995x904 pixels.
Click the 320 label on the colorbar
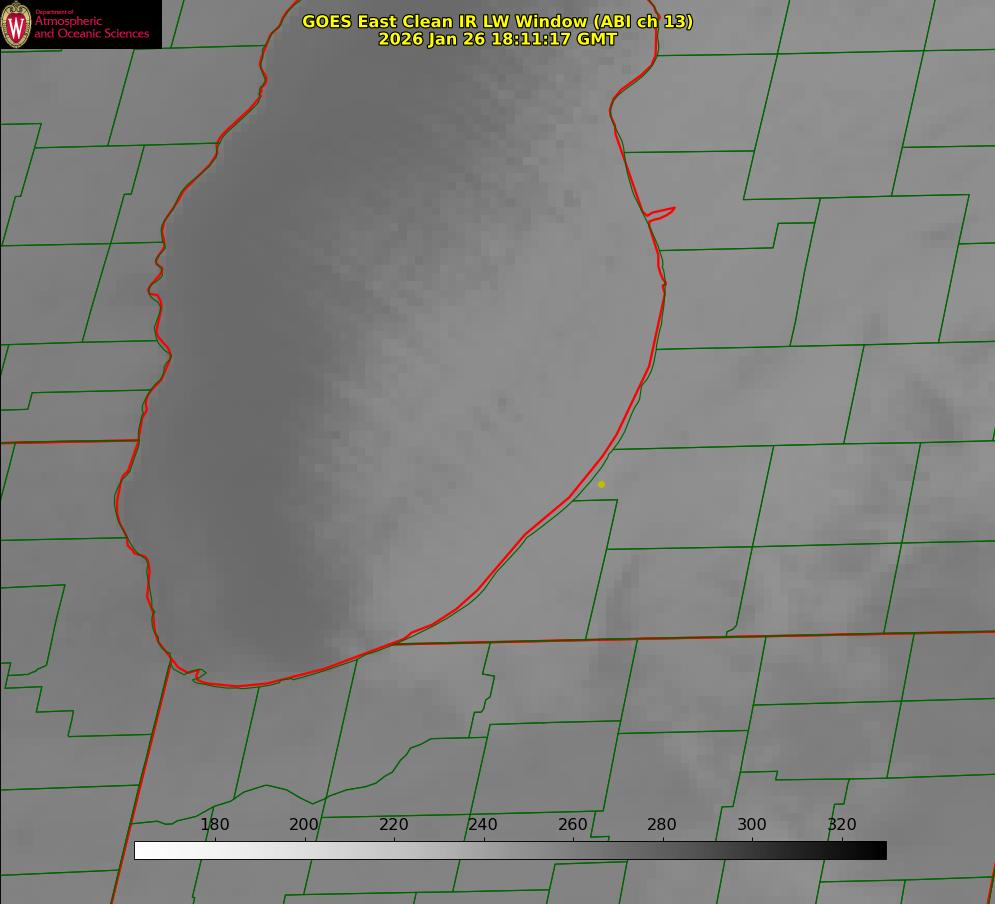[842, 825]
